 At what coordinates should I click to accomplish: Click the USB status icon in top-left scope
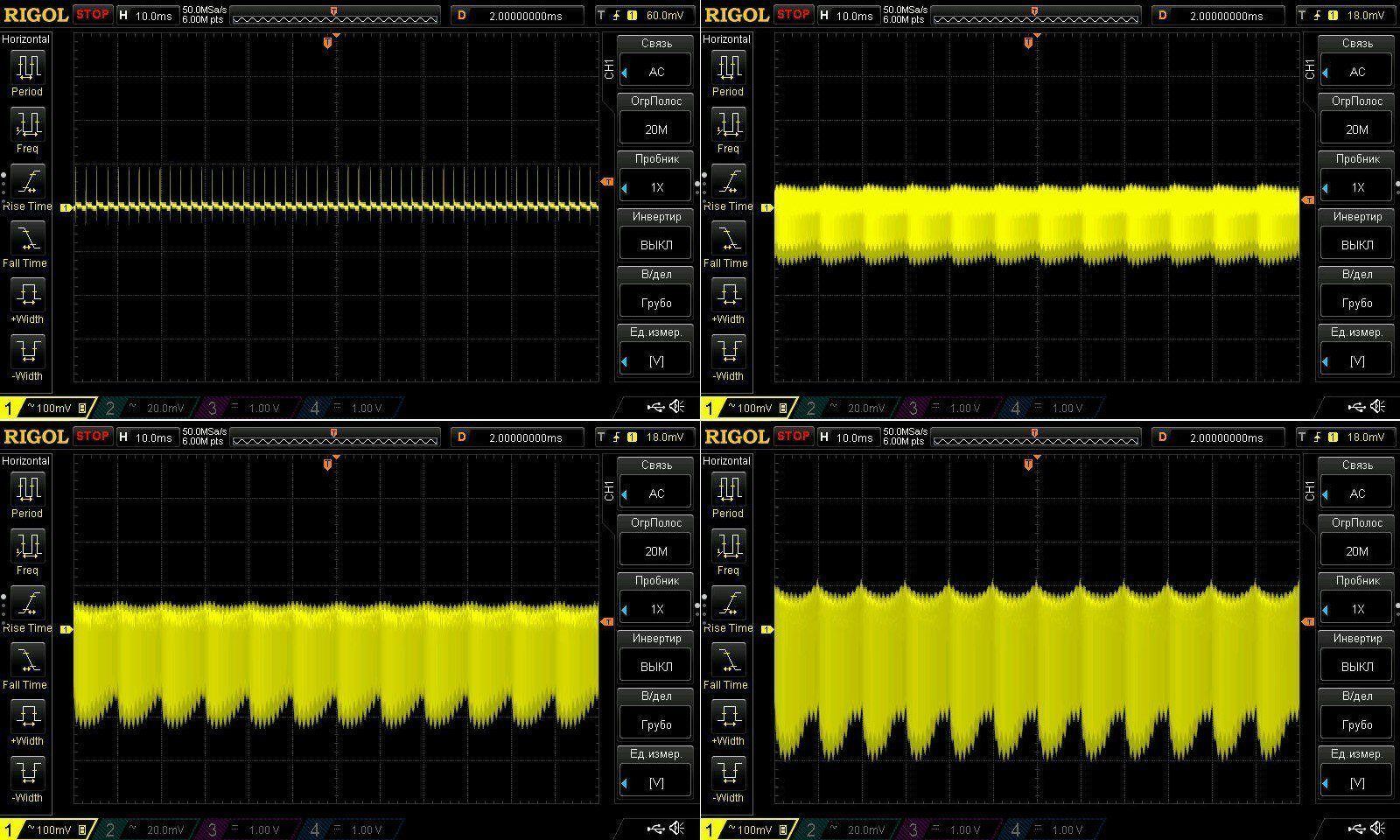pyautogui.click(x=655, y=407)
